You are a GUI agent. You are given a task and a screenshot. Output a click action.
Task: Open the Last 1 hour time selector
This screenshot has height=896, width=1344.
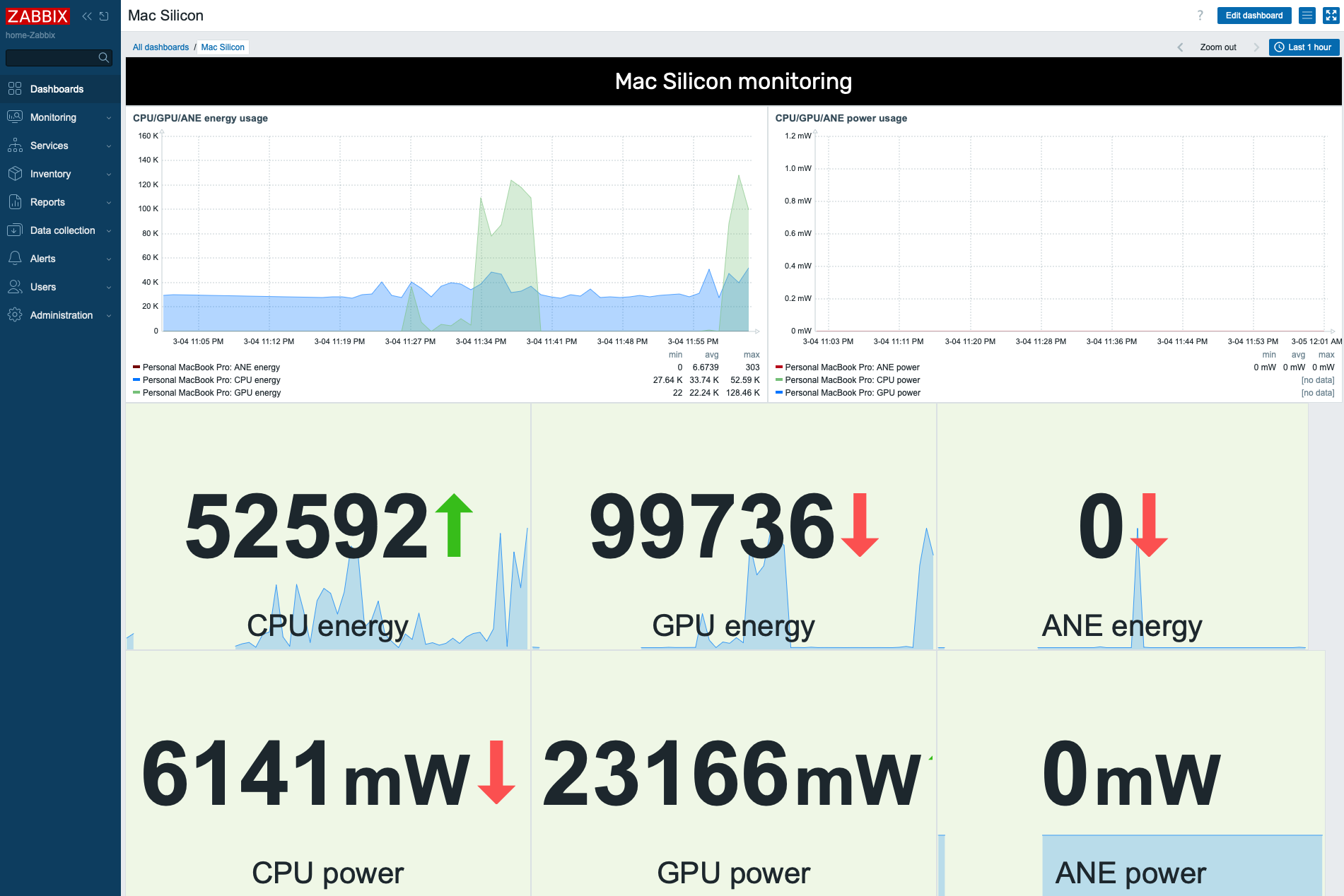1303,47
